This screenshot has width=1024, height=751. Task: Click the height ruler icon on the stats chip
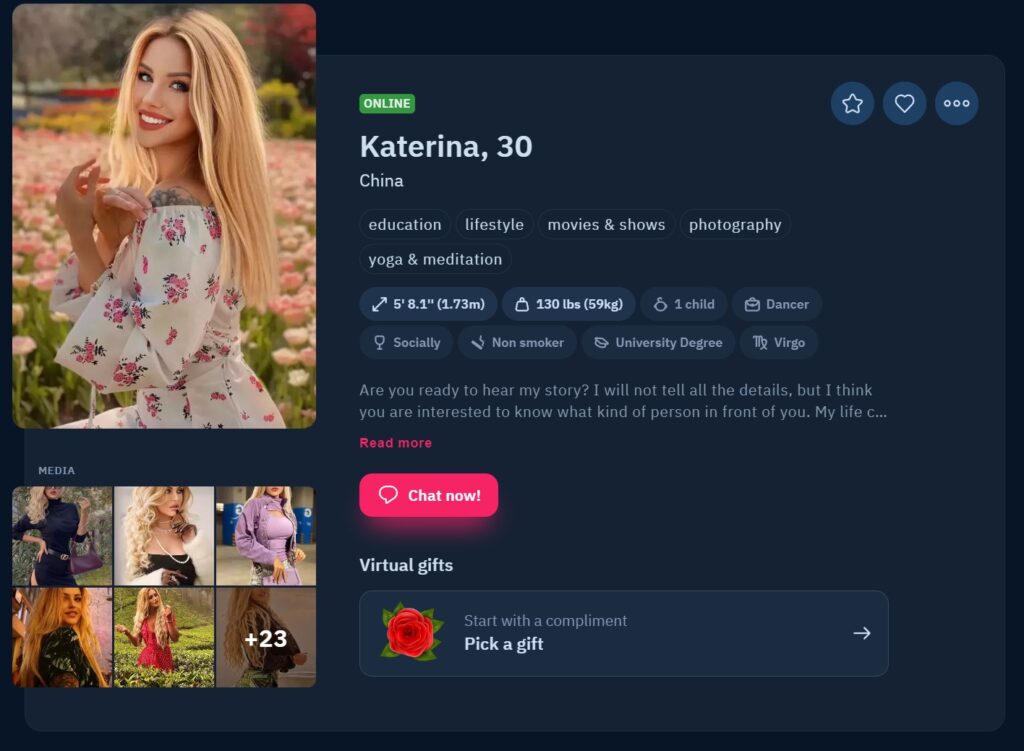[378, 303]
